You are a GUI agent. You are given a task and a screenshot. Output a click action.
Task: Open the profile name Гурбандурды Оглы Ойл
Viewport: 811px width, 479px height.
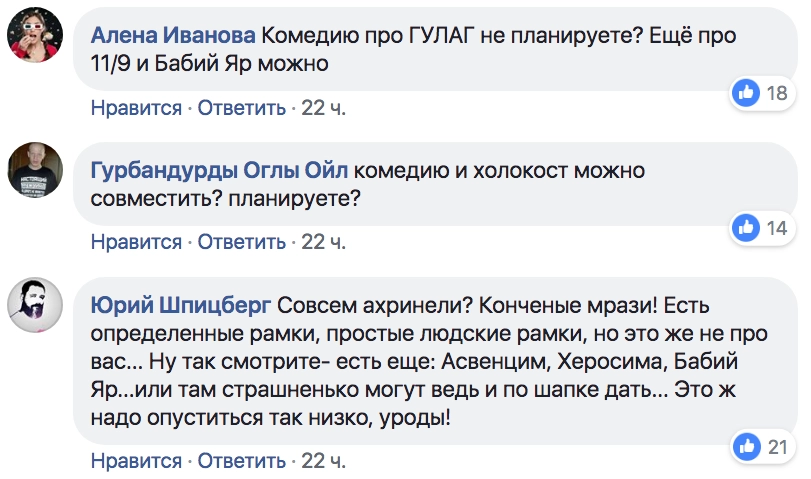[x=219, y=170]
